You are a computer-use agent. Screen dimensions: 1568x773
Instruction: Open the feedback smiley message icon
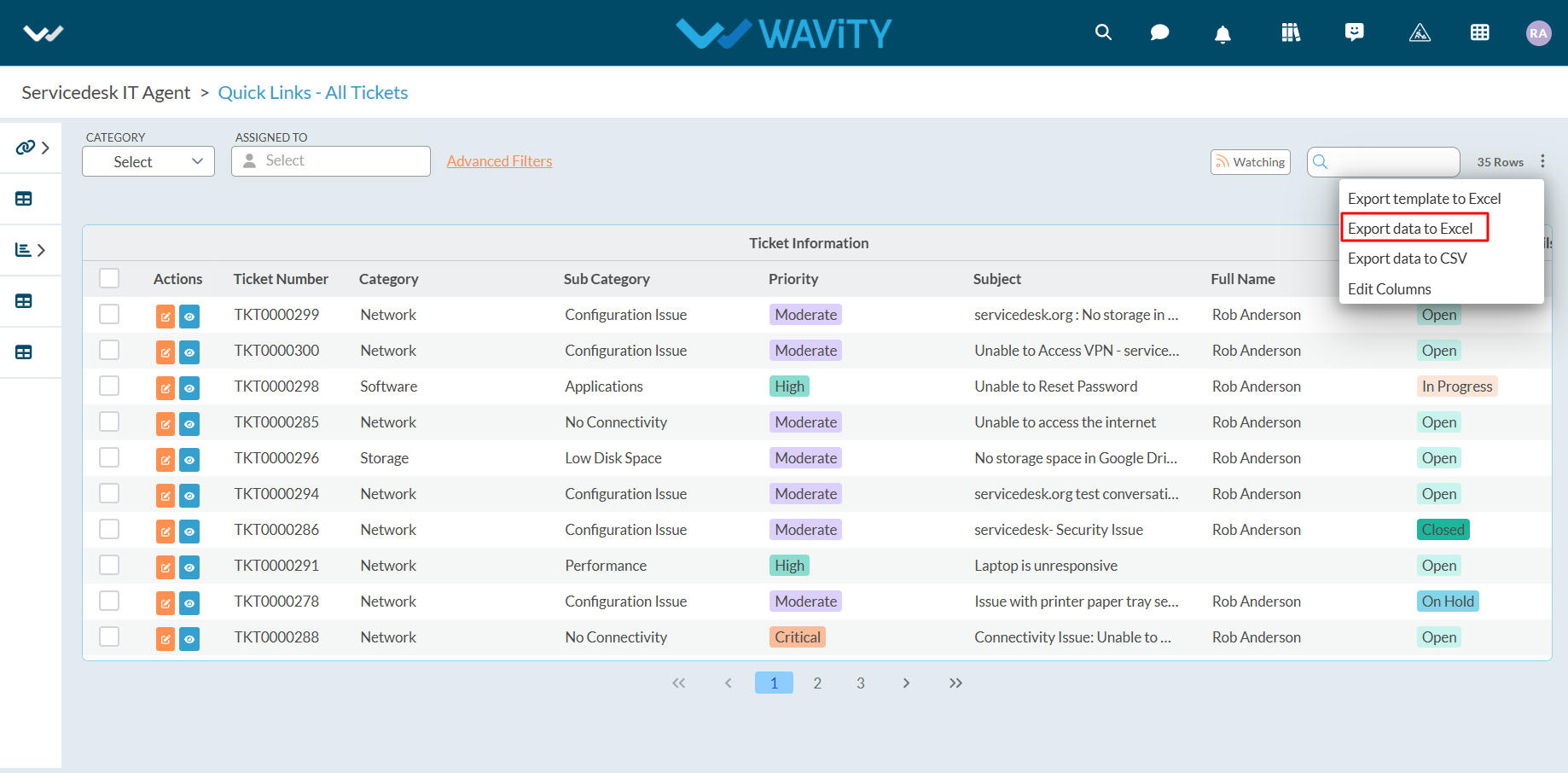(1354, 32)
